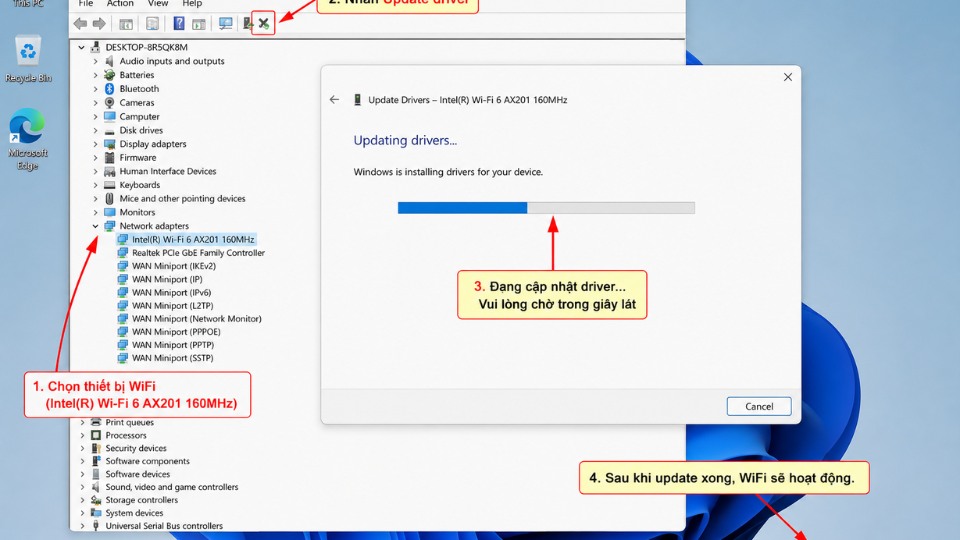
Task: Click the Audio inputs and outputs speaker icon
Action: pyautogui.click(x=110, y=61)
